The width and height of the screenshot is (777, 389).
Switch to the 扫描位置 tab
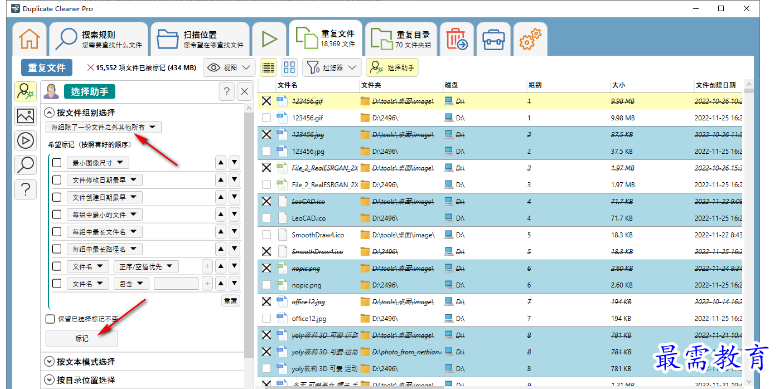pos(200,39)
